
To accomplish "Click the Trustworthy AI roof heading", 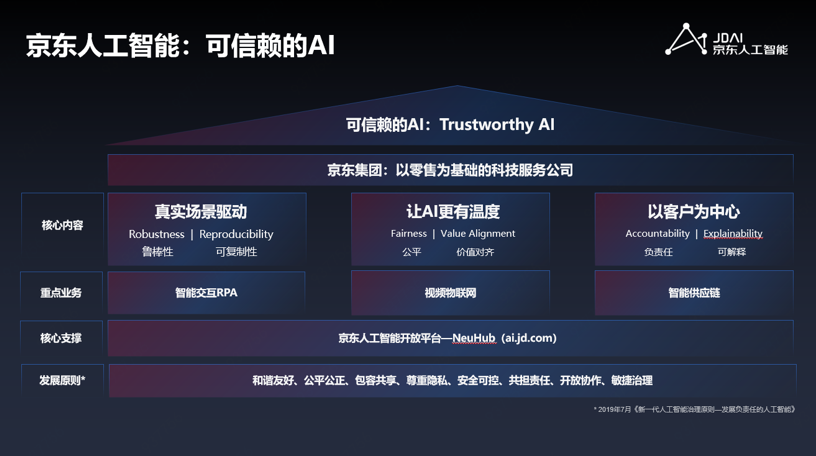I will click(450, 125).
